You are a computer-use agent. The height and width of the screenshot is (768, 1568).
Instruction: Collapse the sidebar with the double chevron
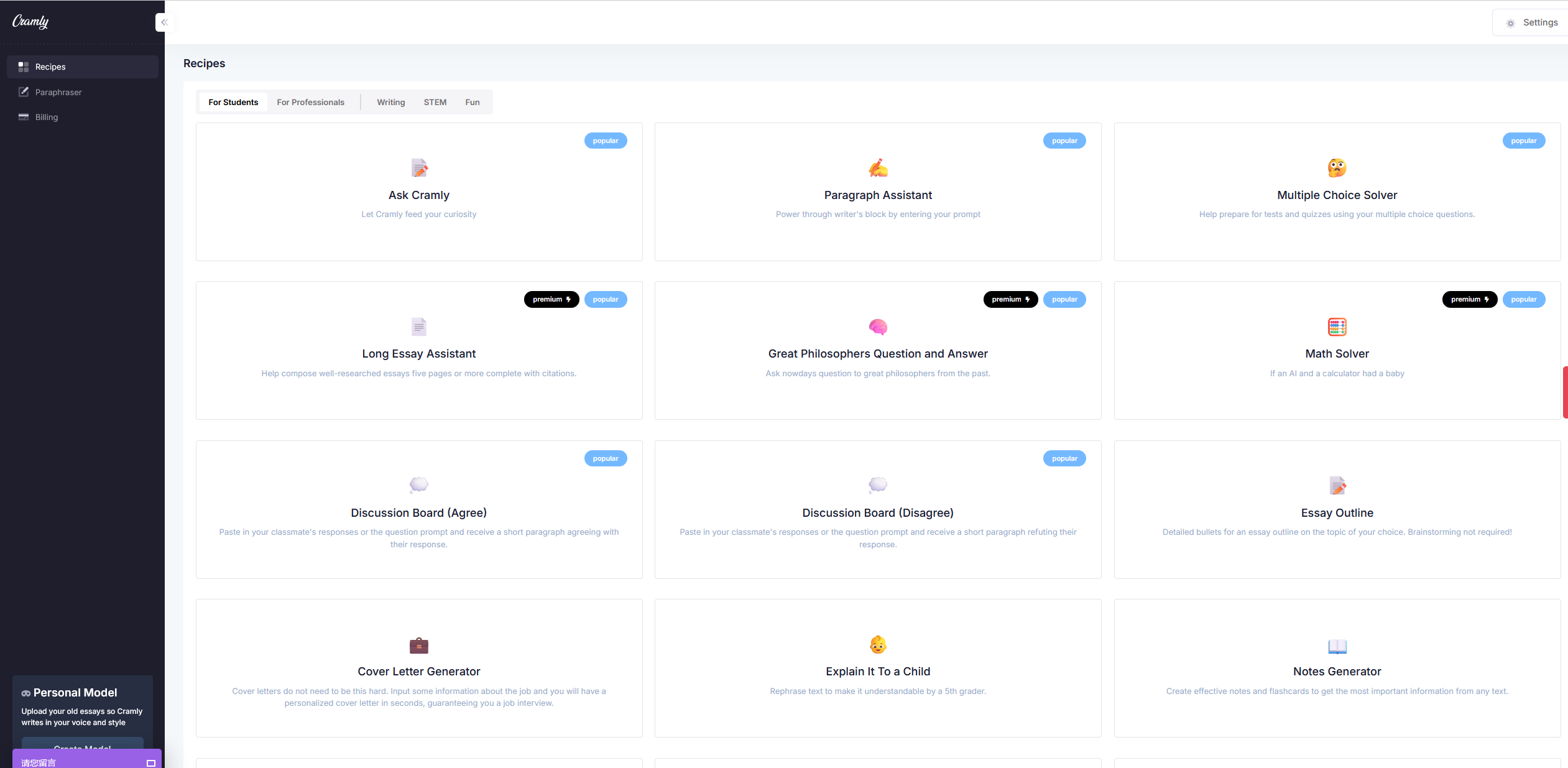[x=164, y=22]
